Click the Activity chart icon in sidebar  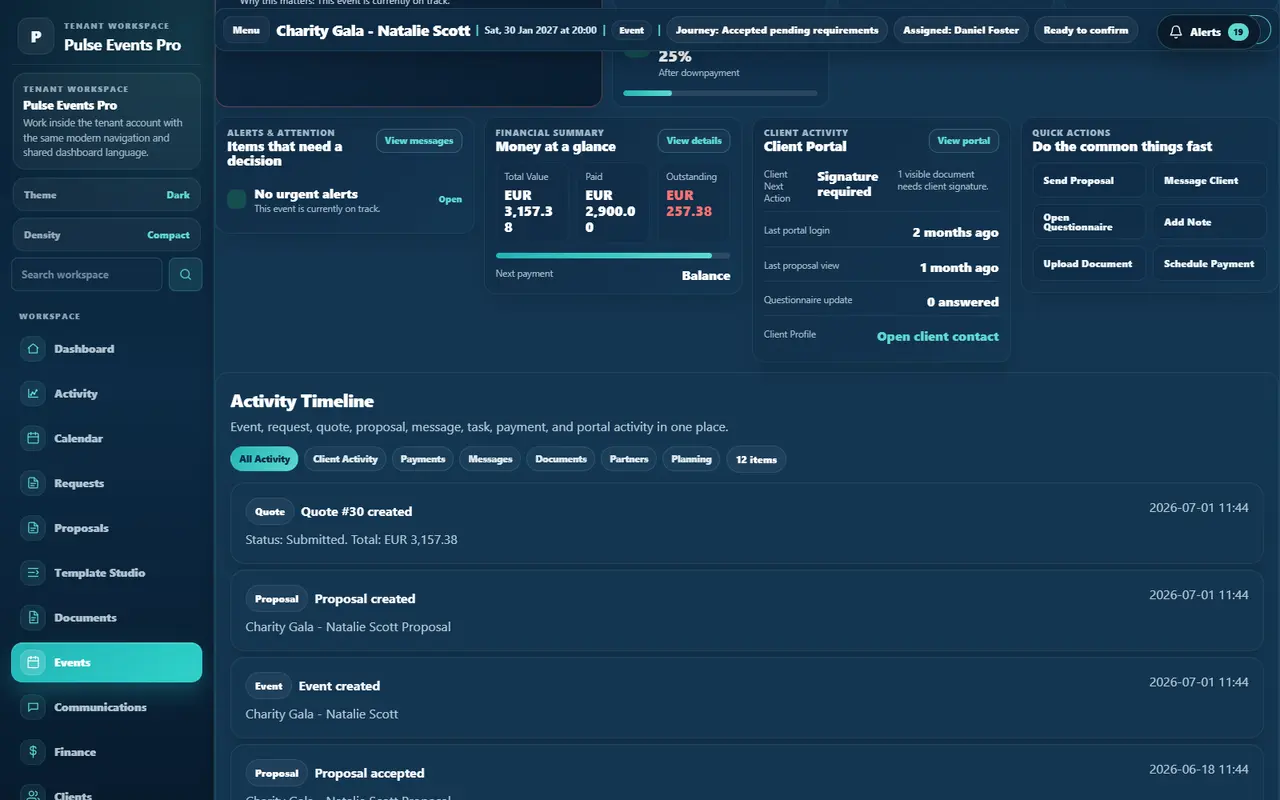(x=33, y=394)
